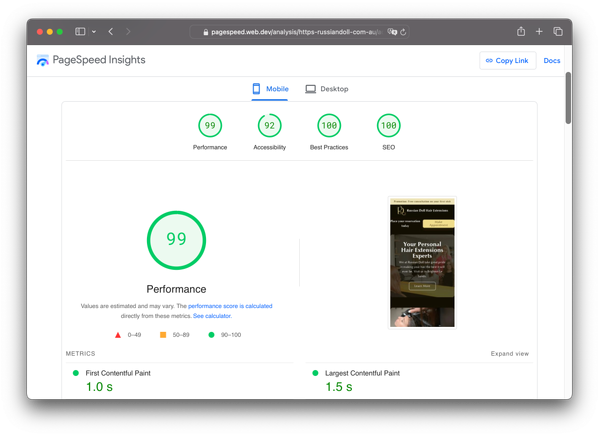Click the red triangle 0–49 legend icon
This screenshot has height=436, width=600.
[118, 335]
